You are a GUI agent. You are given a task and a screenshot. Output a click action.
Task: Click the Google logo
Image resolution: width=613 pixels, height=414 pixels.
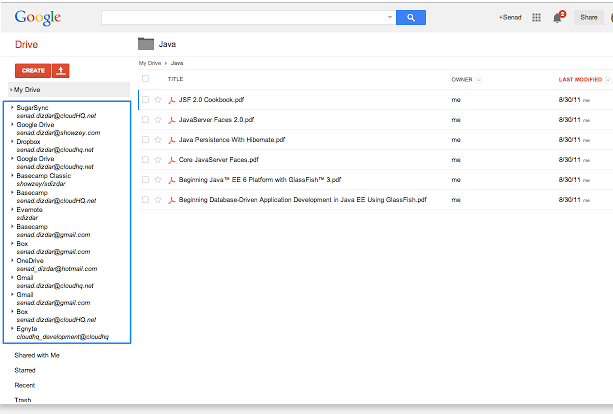38,18
